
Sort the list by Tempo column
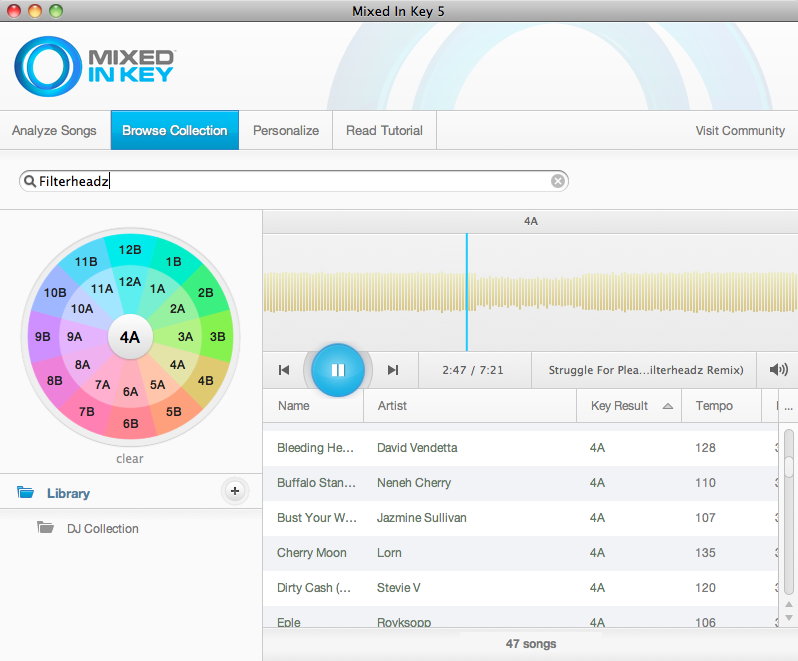point(714,406)
